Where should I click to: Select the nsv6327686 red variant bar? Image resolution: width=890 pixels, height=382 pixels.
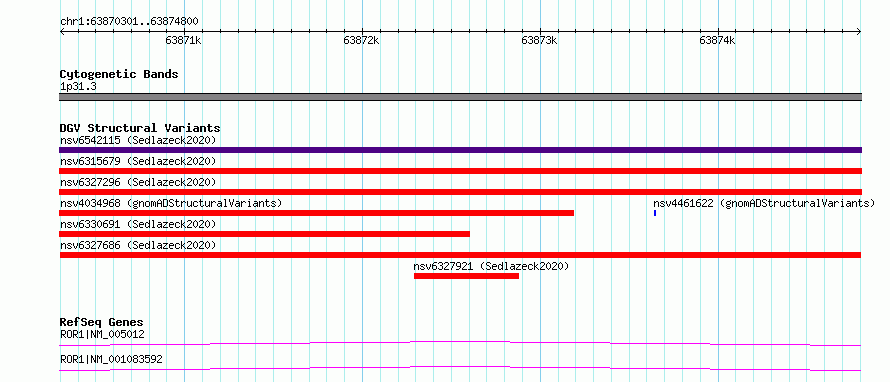tap(460, 255)
